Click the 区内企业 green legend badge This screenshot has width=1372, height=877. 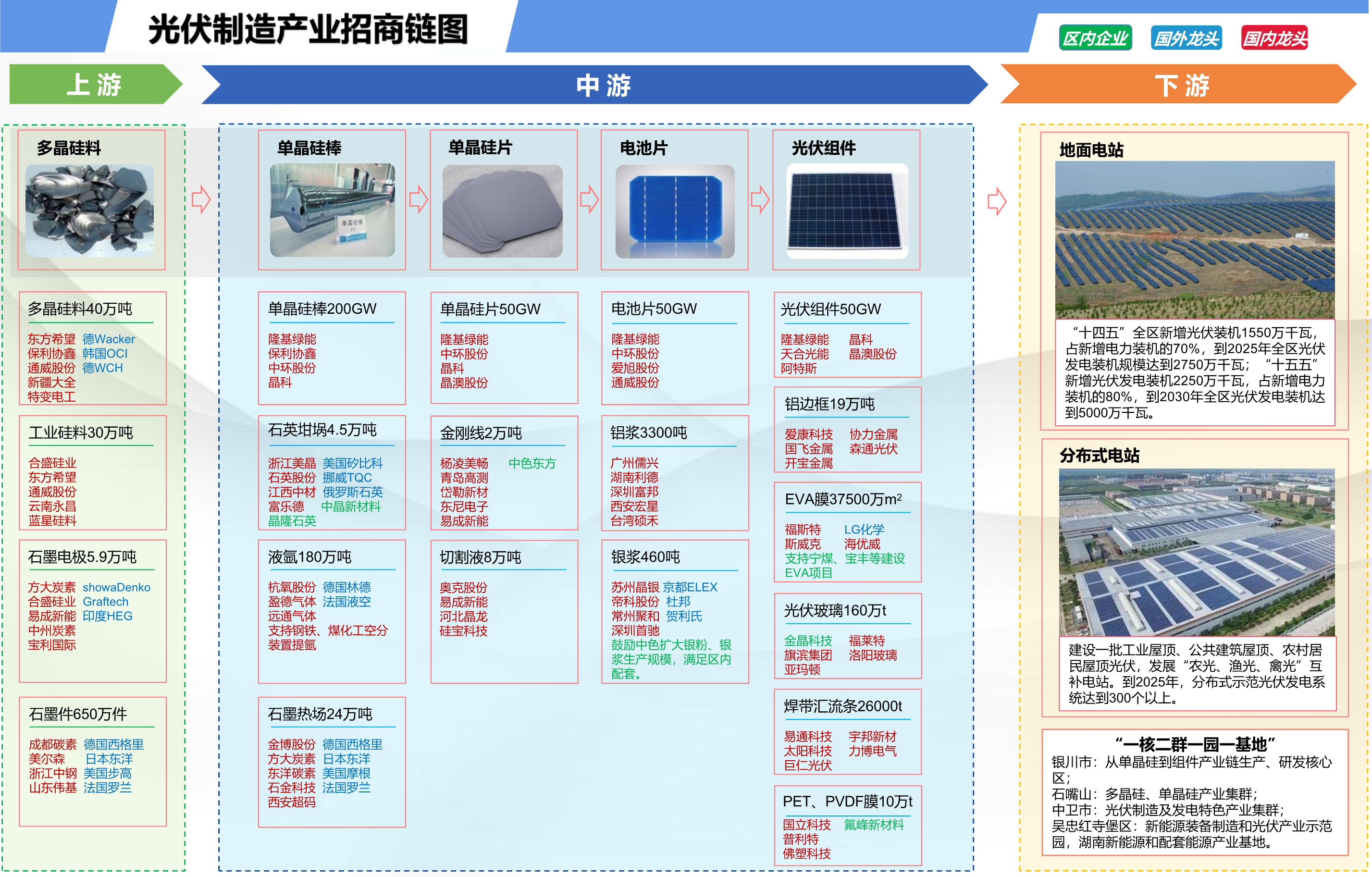[x=1095, y=38]
